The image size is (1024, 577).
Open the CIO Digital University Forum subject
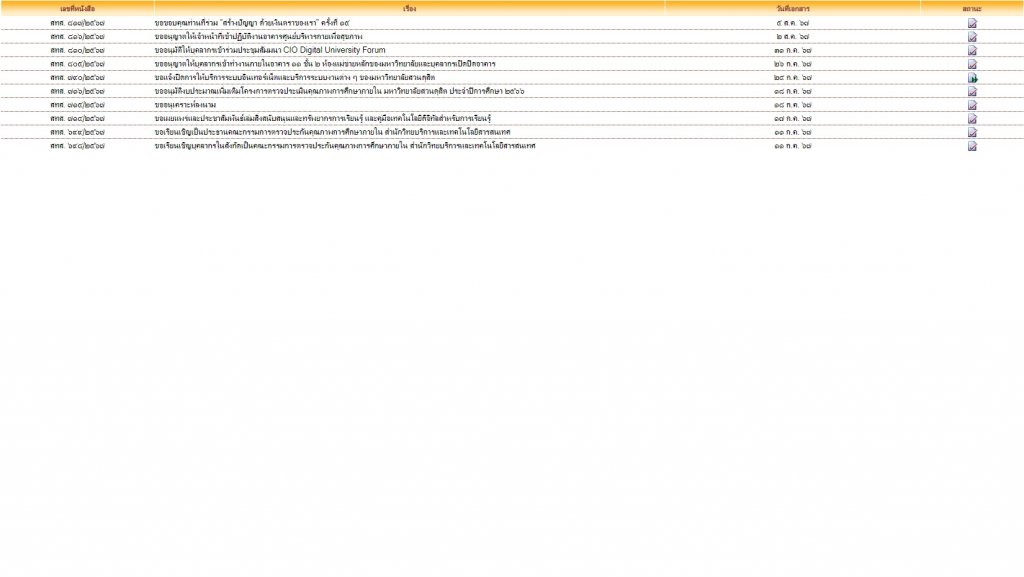(270, 50)
